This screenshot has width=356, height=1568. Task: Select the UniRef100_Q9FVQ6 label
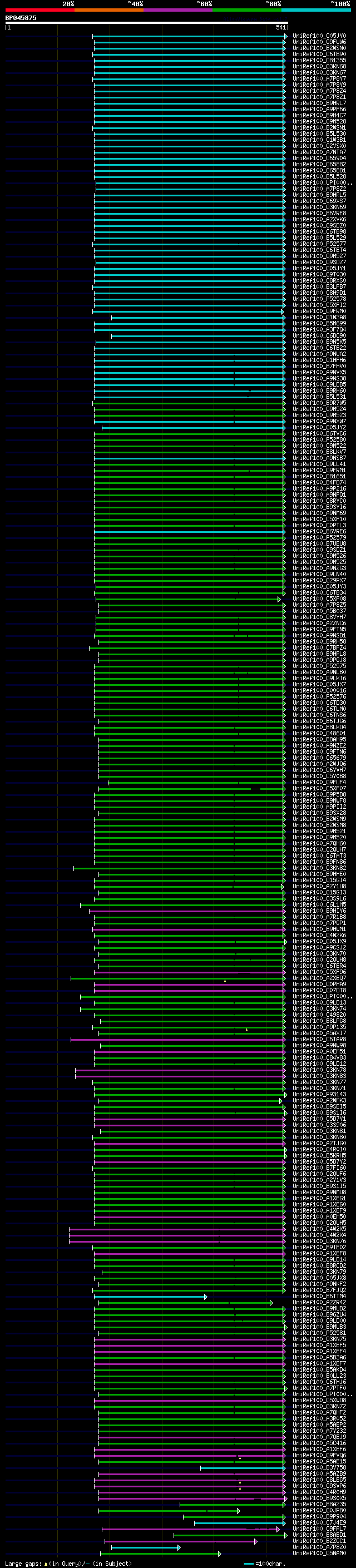[319, 1456]
